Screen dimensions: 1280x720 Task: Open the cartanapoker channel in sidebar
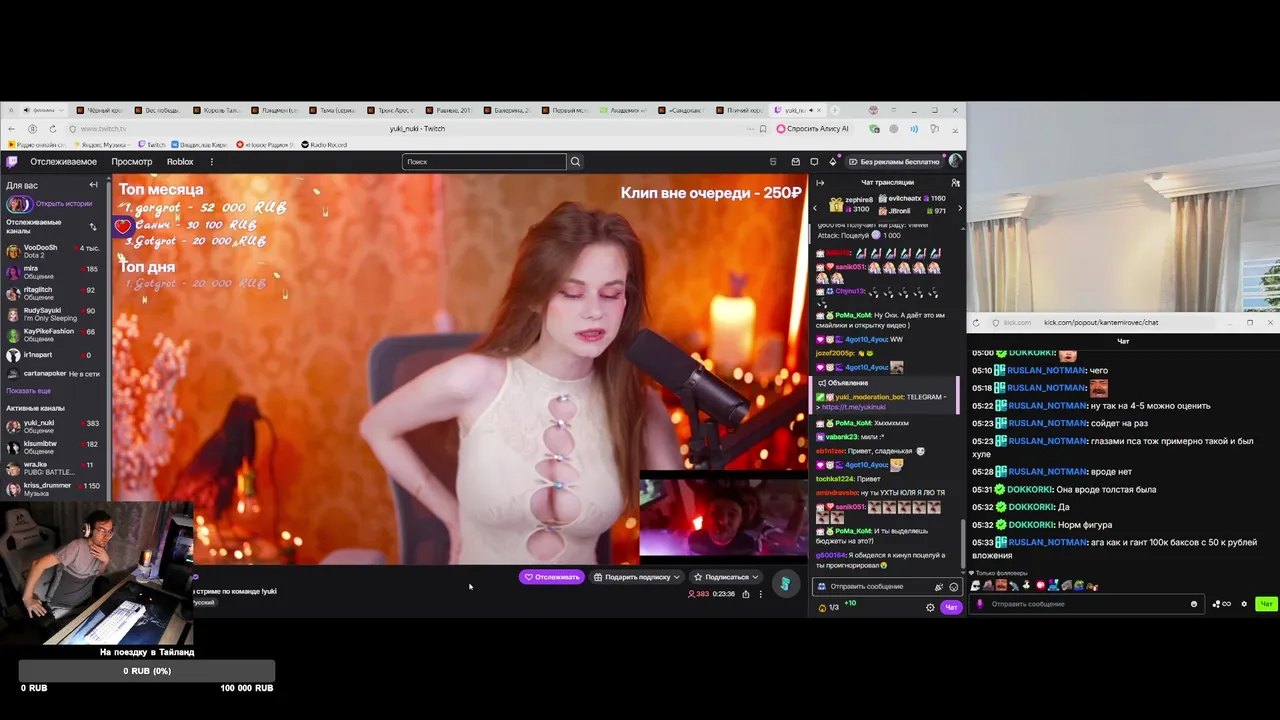(55, 374)
